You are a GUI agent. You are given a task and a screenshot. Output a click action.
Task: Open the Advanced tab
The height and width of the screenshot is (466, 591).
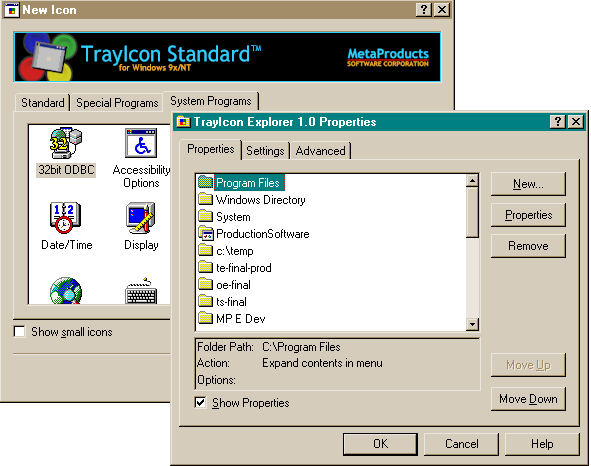(x=320, y=151)
